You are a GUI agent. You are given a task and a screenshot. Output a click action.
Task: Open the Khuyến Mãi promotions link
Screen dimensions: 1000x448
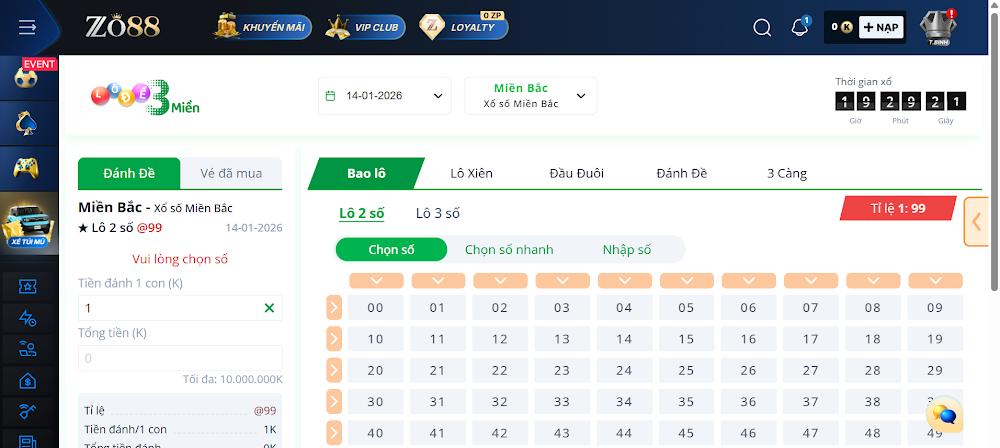coord(260,27)
